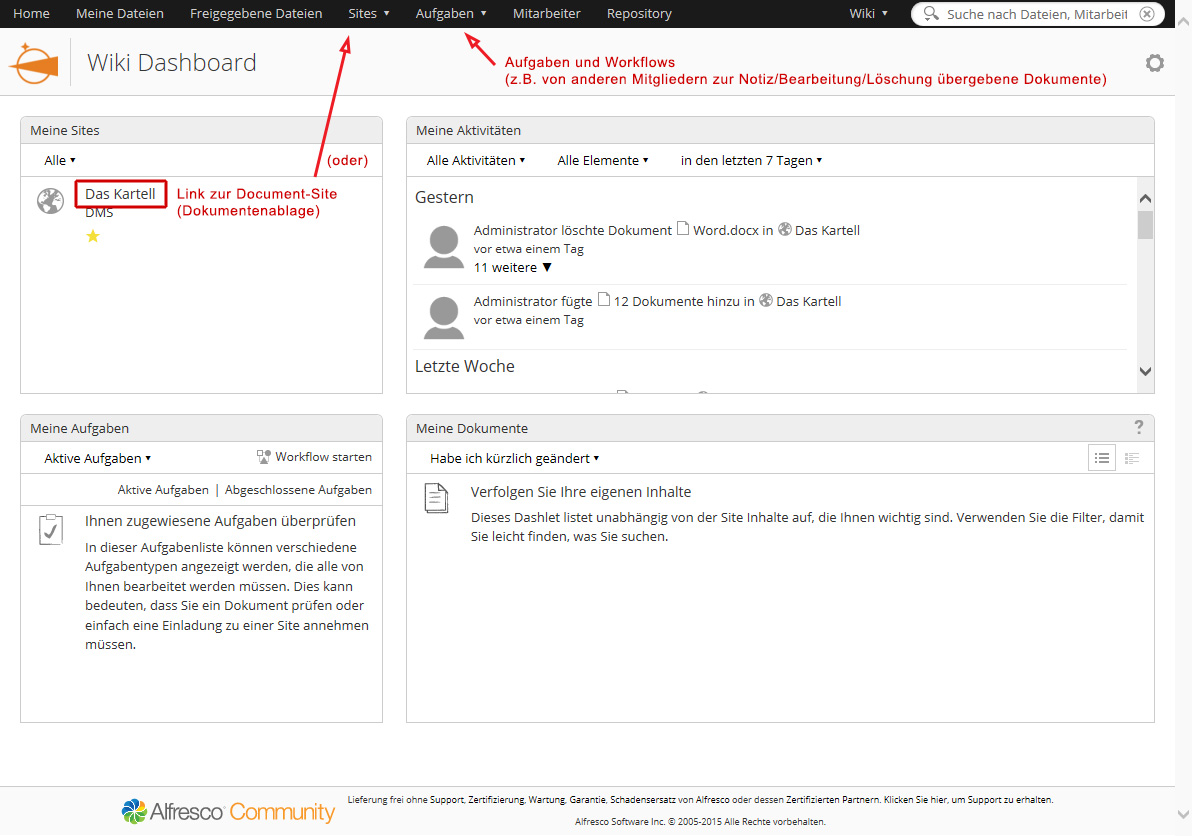Open the Aktive Aufgaben dropdown

coord(97,458)
